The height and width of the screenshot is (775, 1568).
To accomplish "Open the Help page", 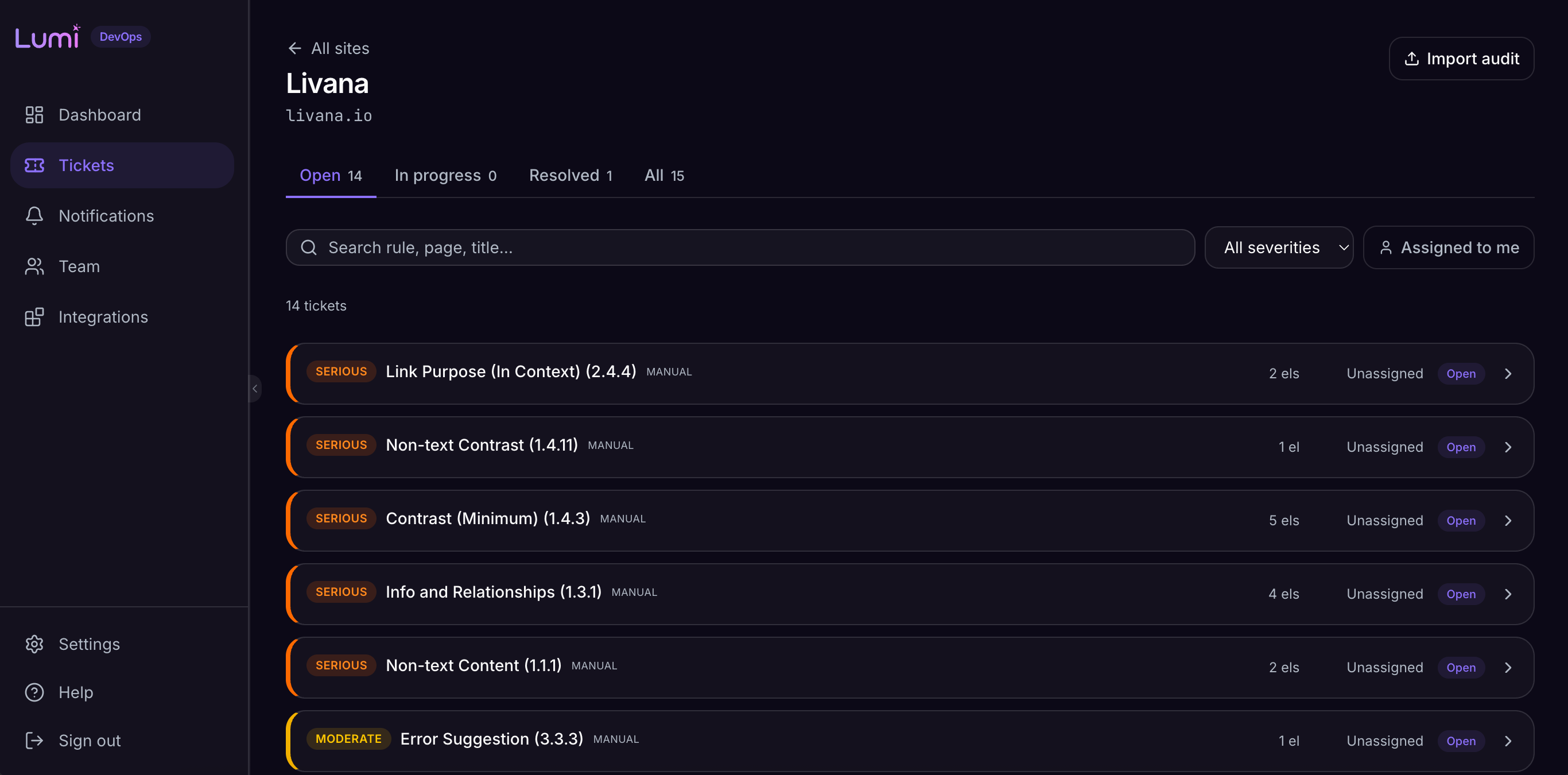I will (x=122, y=692).
